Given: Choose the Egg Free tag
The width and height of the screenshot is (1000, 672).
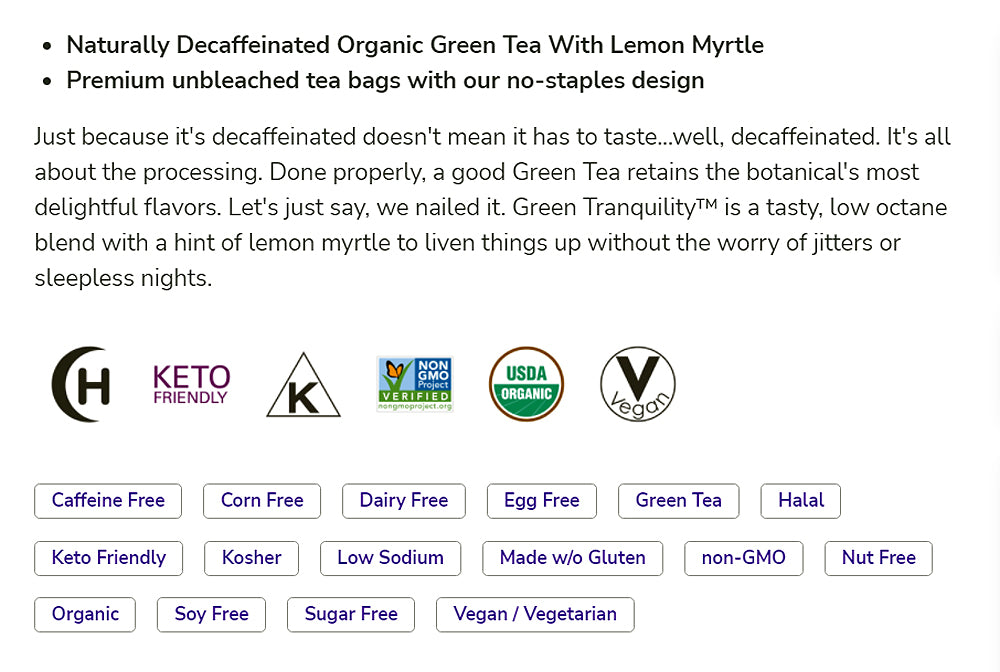Looking at the screenshot, I should [542, 501].
